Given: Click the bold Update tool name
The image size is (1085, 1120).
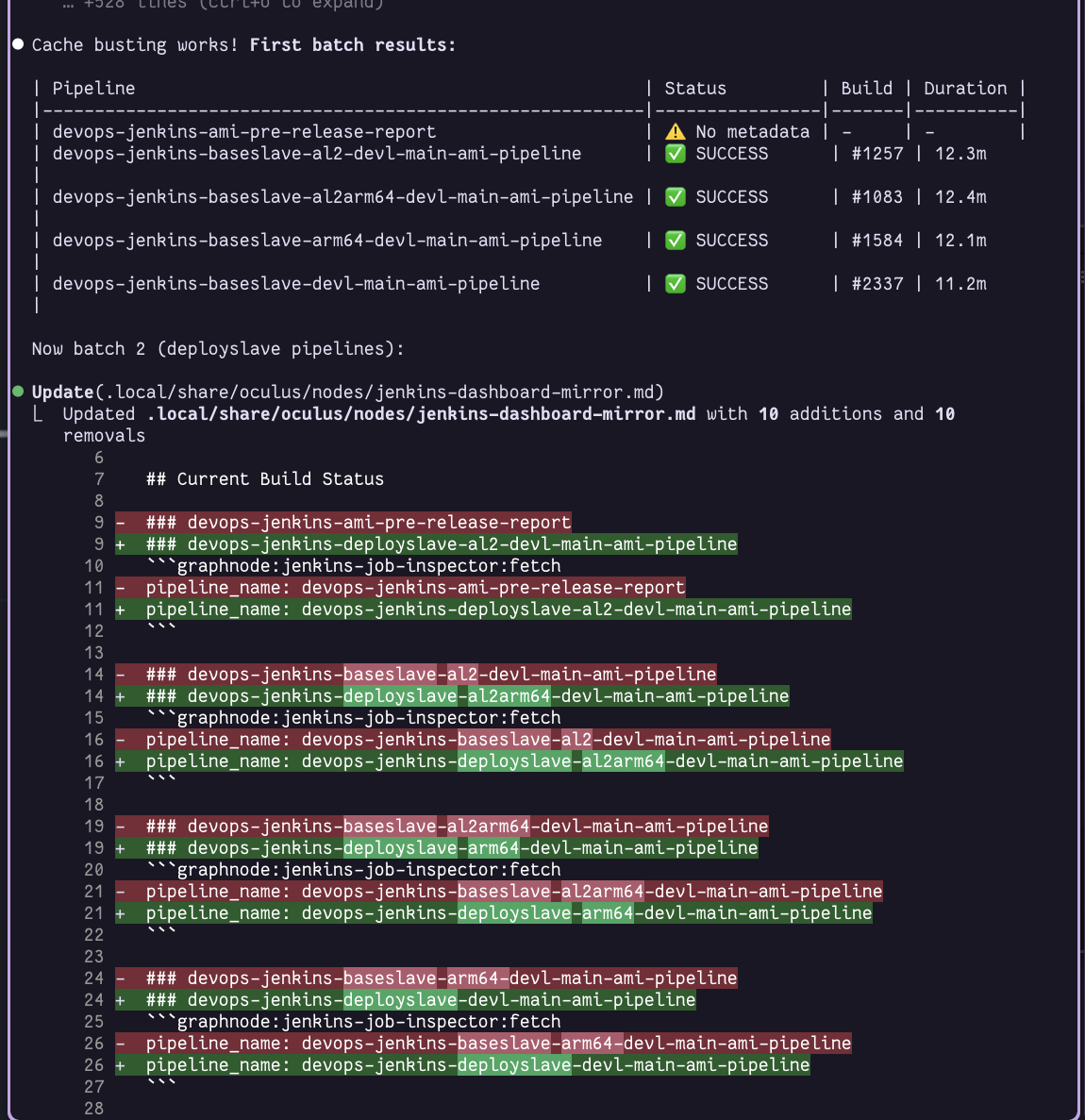Looking at the screenshot, I should click(x=62, y=393).
